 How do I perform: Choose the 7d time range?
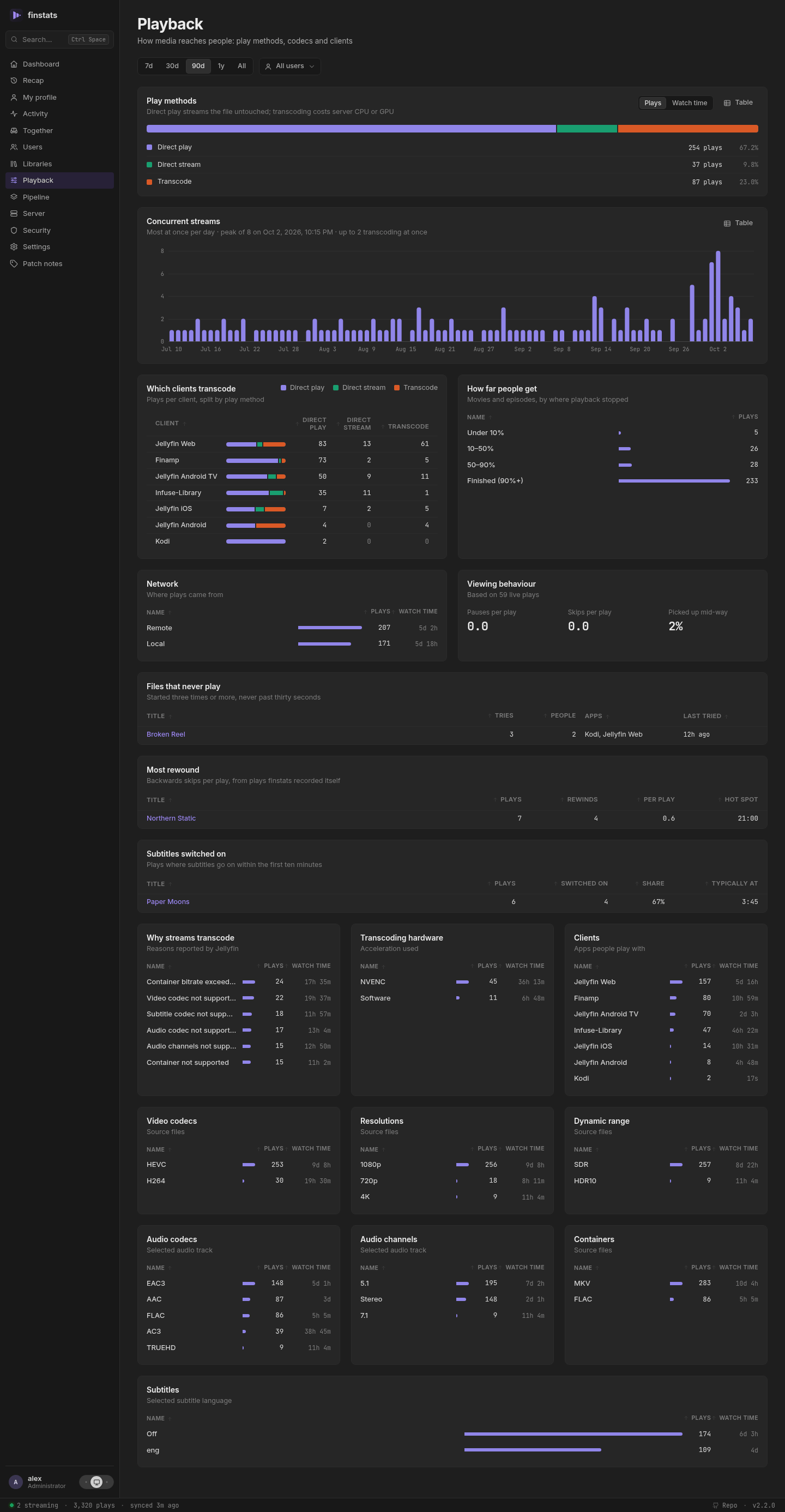pos(149,66)
